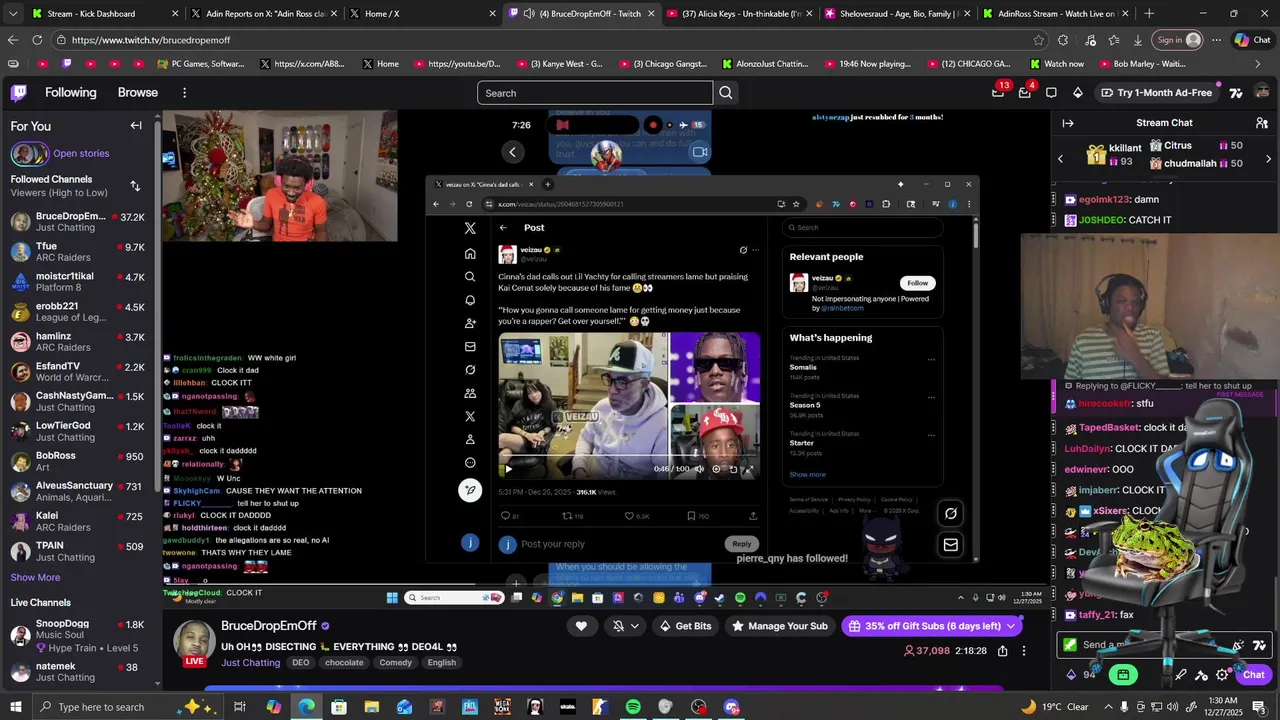Screen dimensions: 1280x720
Task: Click the search magnifier button
Action: pyautogui.click(x=726, y=93)
